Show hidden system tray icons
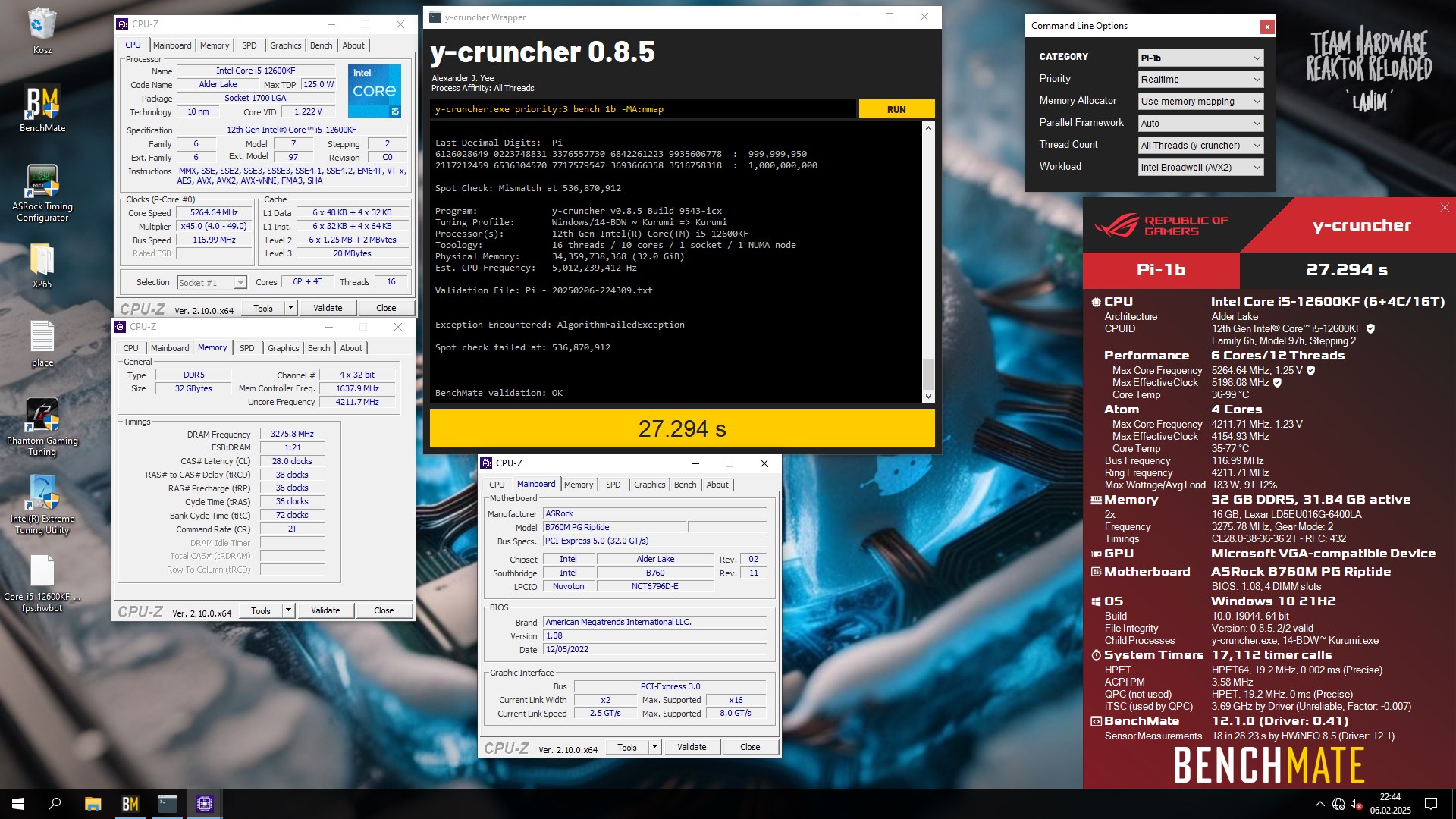This screenshot has height=819, width=1456. pyautogui.click(x=1319, y=804)
